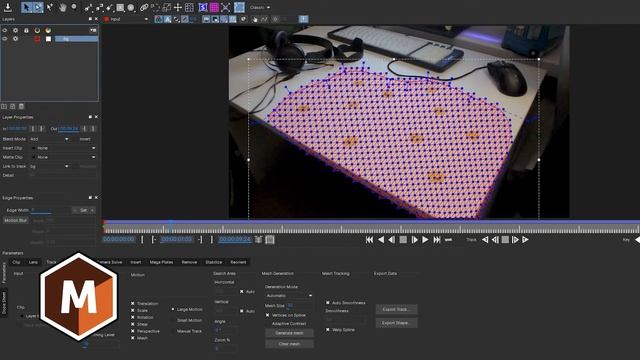
Task: Click Track Forward arrow in Track controls
Action: (x=525, y=240)
